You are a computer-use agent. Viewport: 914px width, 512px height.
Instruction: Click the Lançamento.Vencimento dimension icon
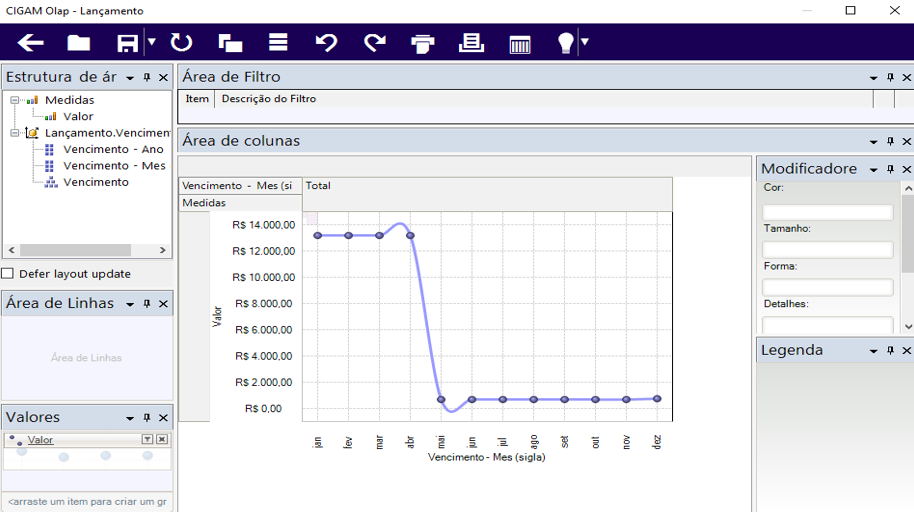point(32,133)
